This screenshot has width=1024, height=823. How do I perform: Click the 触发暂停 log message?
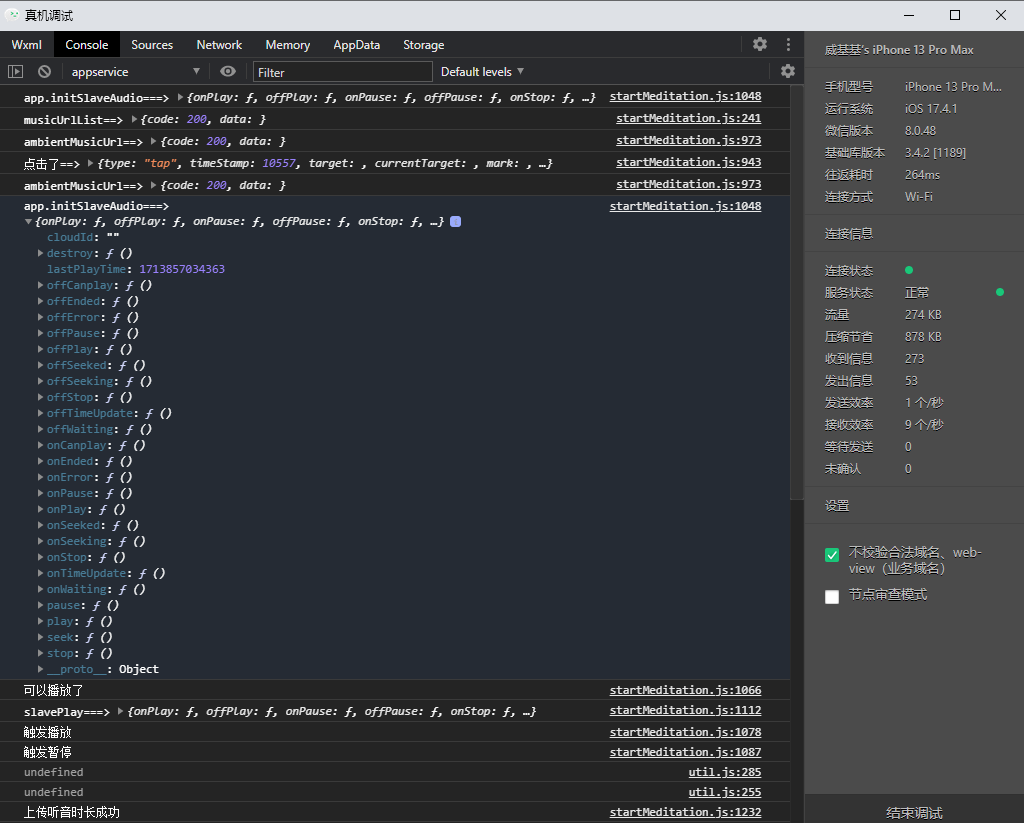pyautogui.click(x=48, y=752)
